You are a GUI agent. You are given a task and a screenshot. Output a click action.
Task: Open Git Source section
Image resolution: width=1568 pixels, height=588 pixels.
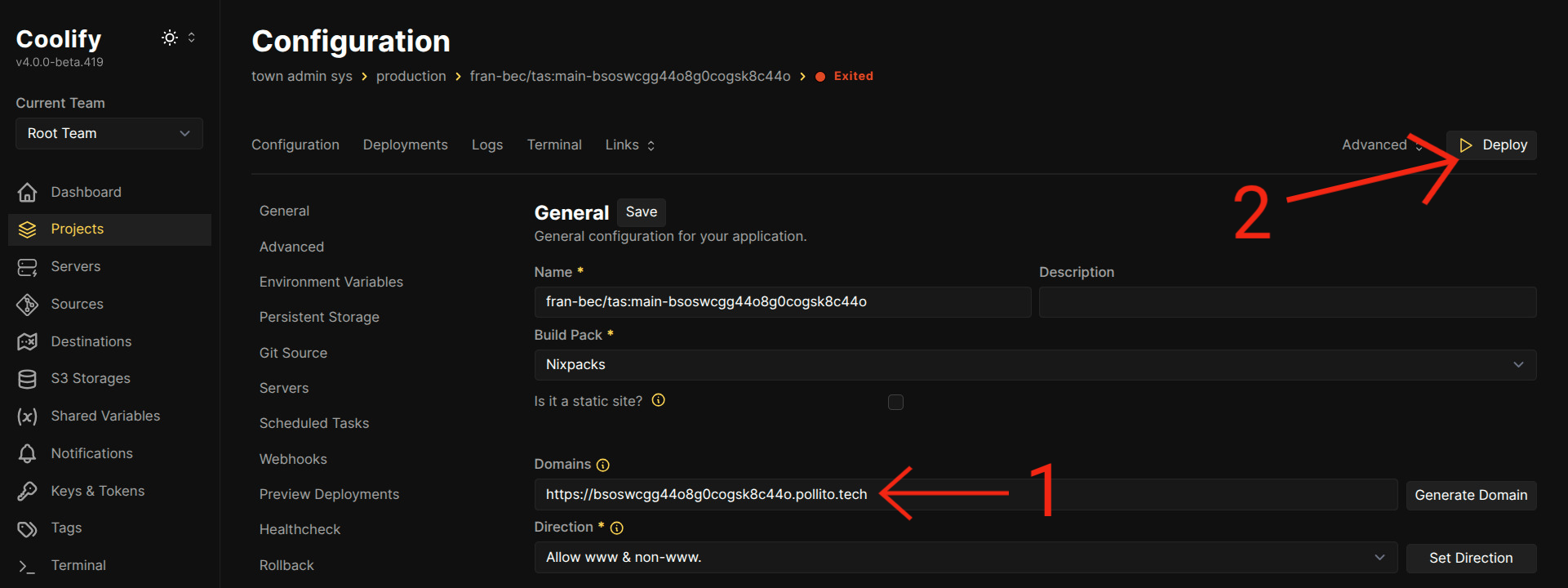pos(293,353)
